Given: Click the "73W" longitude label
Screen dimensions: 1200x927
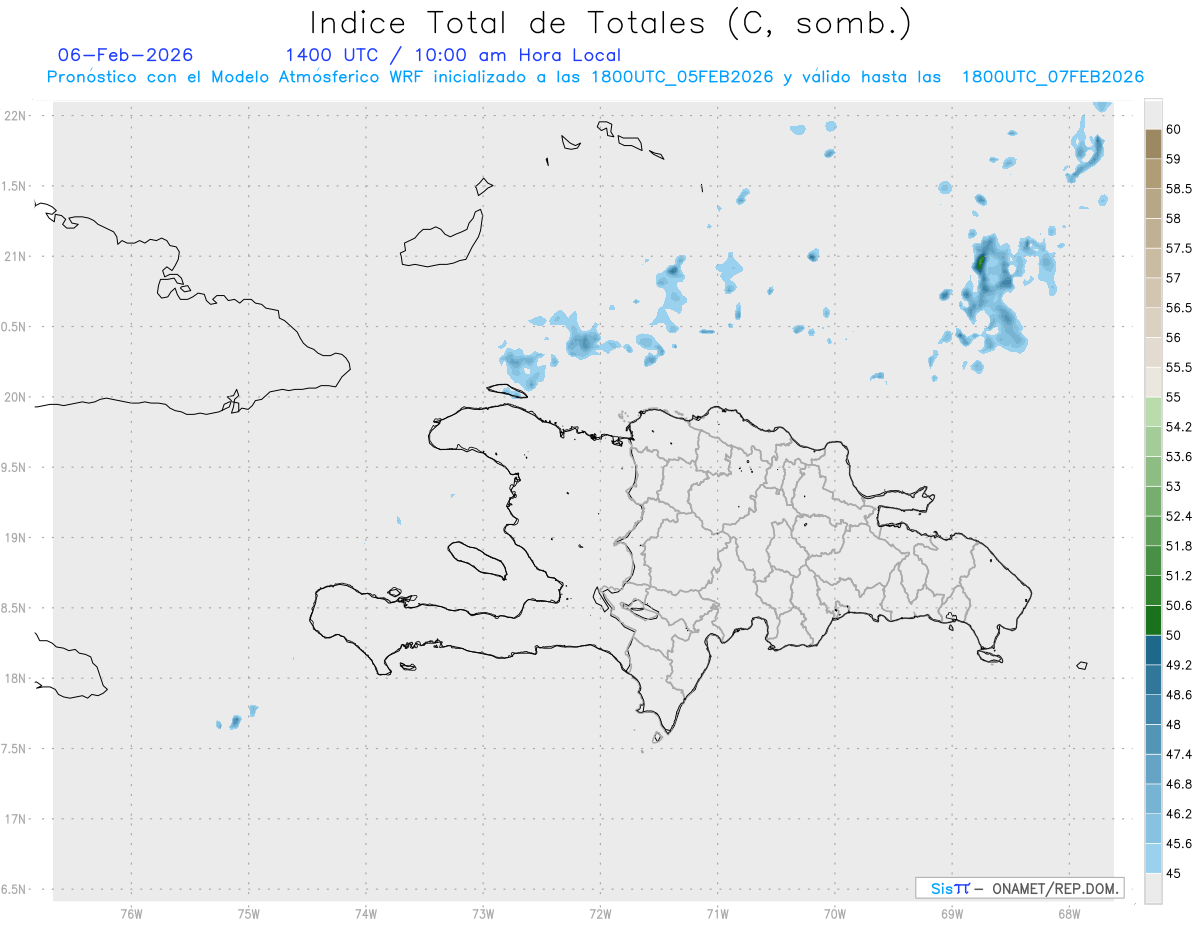Looking at the screenshot, I should (x=483, y=913).
